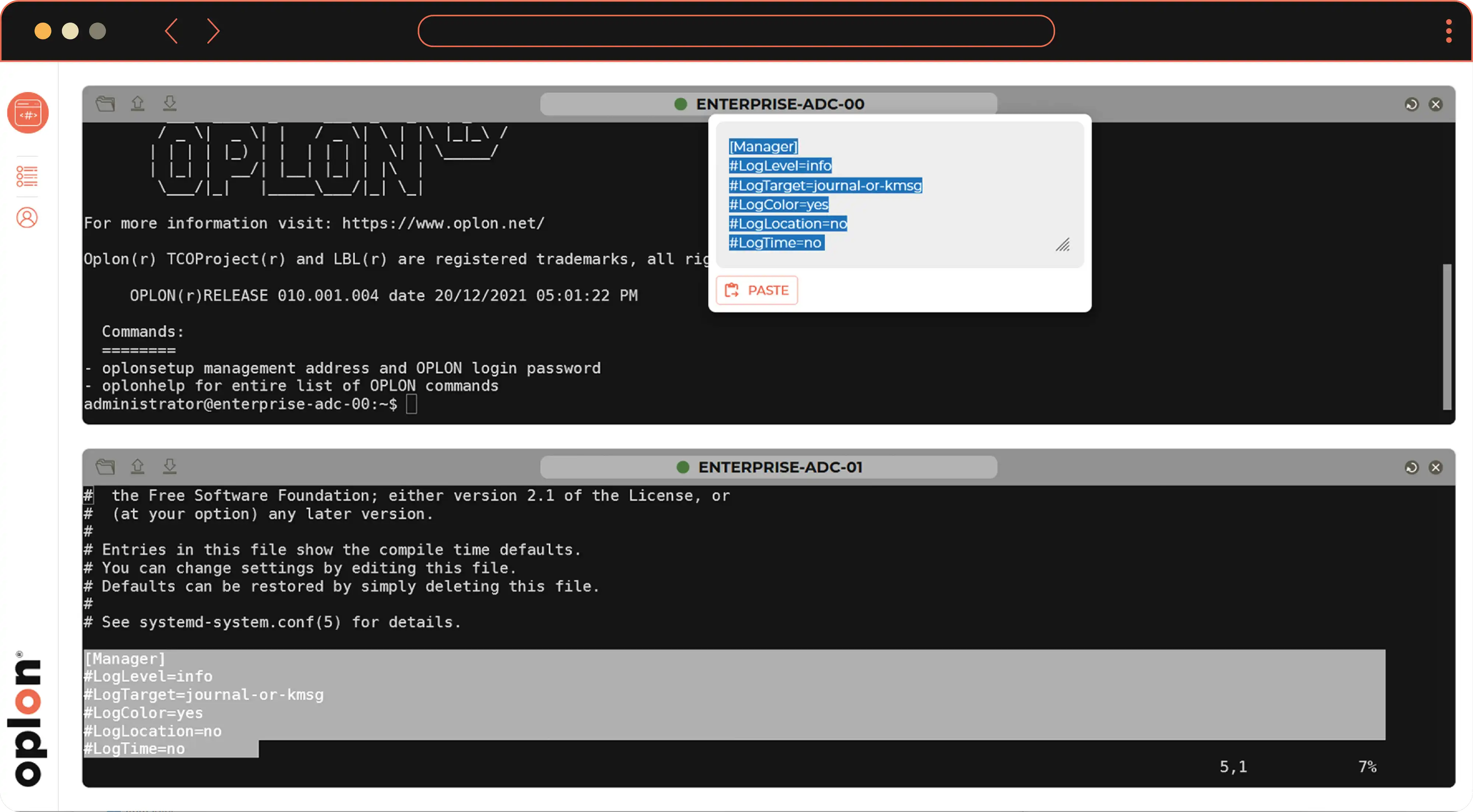Click the 7% file position indicator
The height and width of the screenshot is (812, 1473).
click(1367, 767)
